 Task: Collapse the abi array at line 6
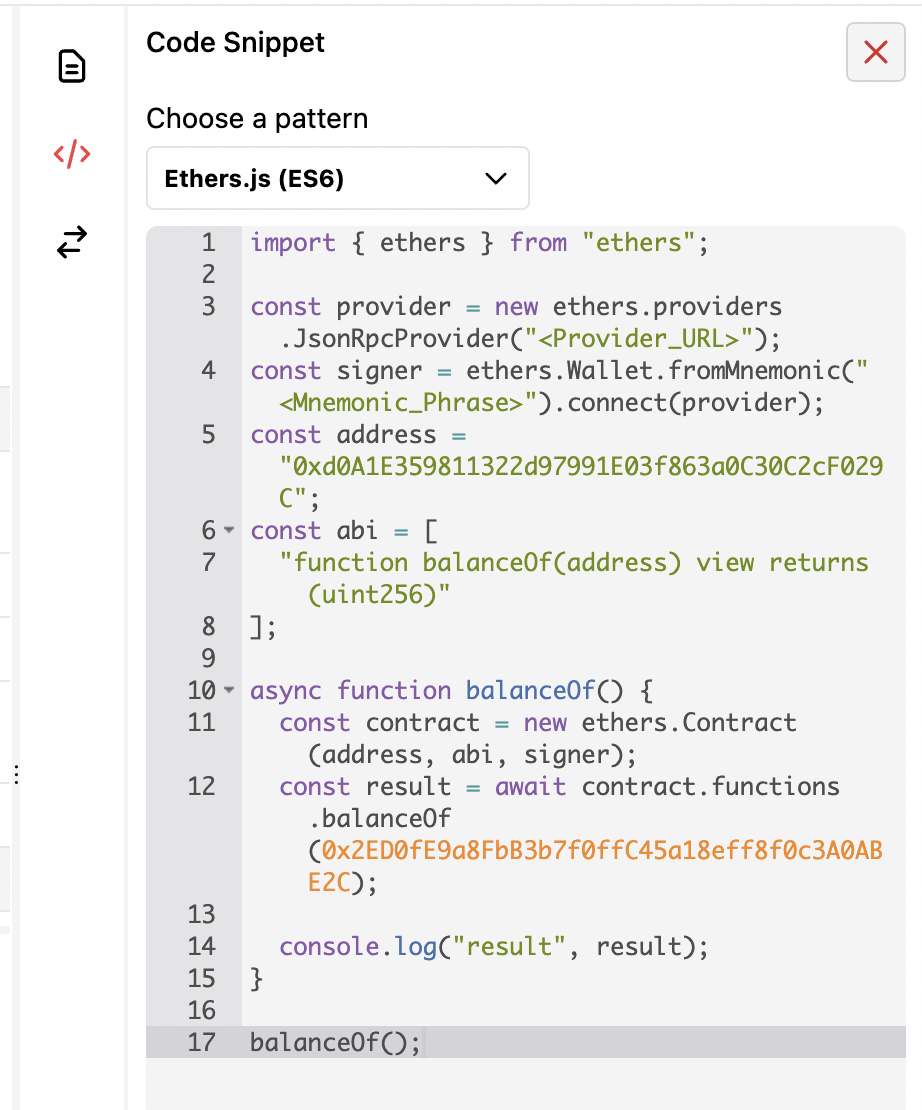click(x=229, y=530)
